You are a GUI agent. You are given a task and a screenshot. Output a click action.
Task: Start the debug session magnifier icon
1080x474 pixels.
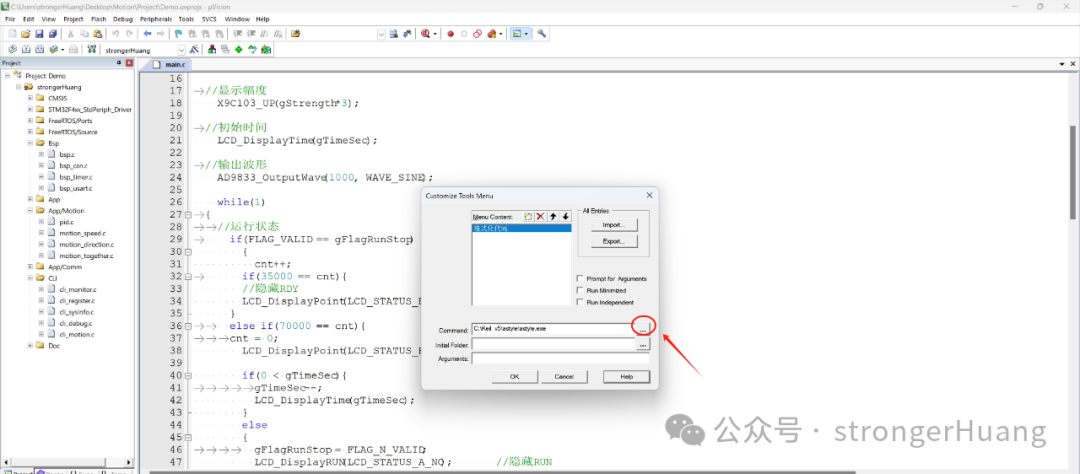click(x=426, y=34)
